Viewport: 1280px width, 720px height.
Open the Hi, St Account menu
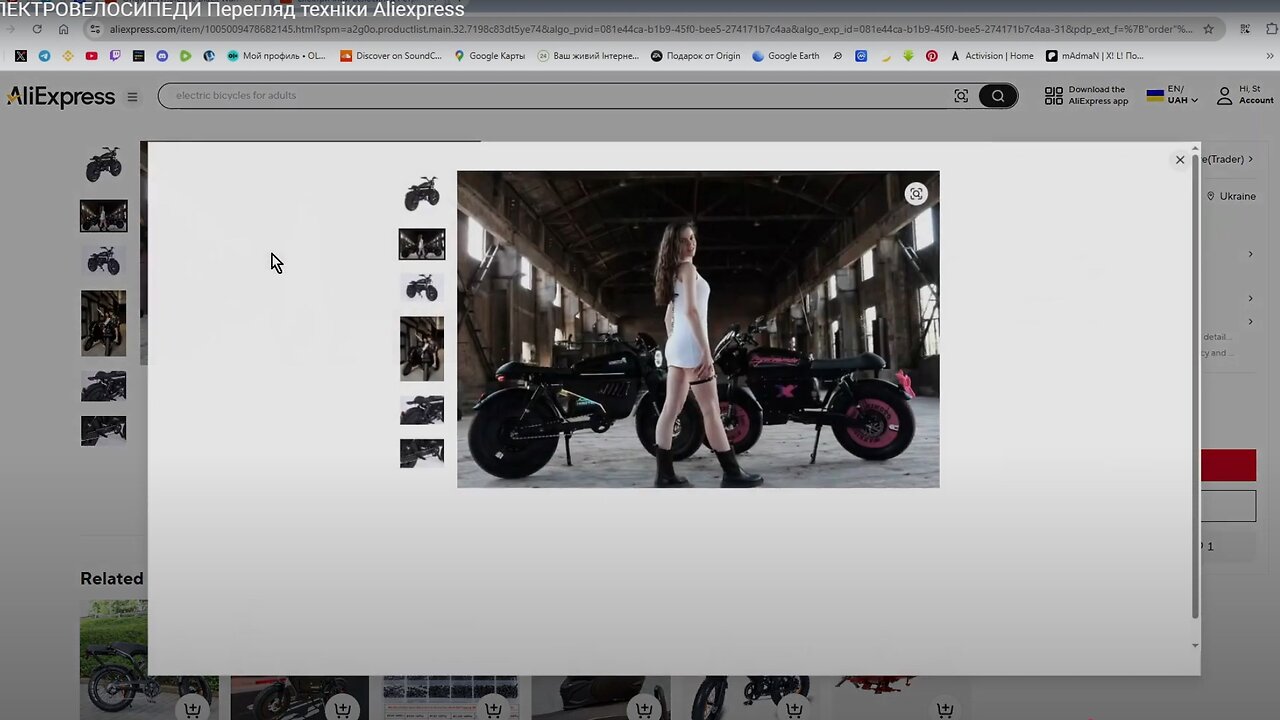point(1245,96)
